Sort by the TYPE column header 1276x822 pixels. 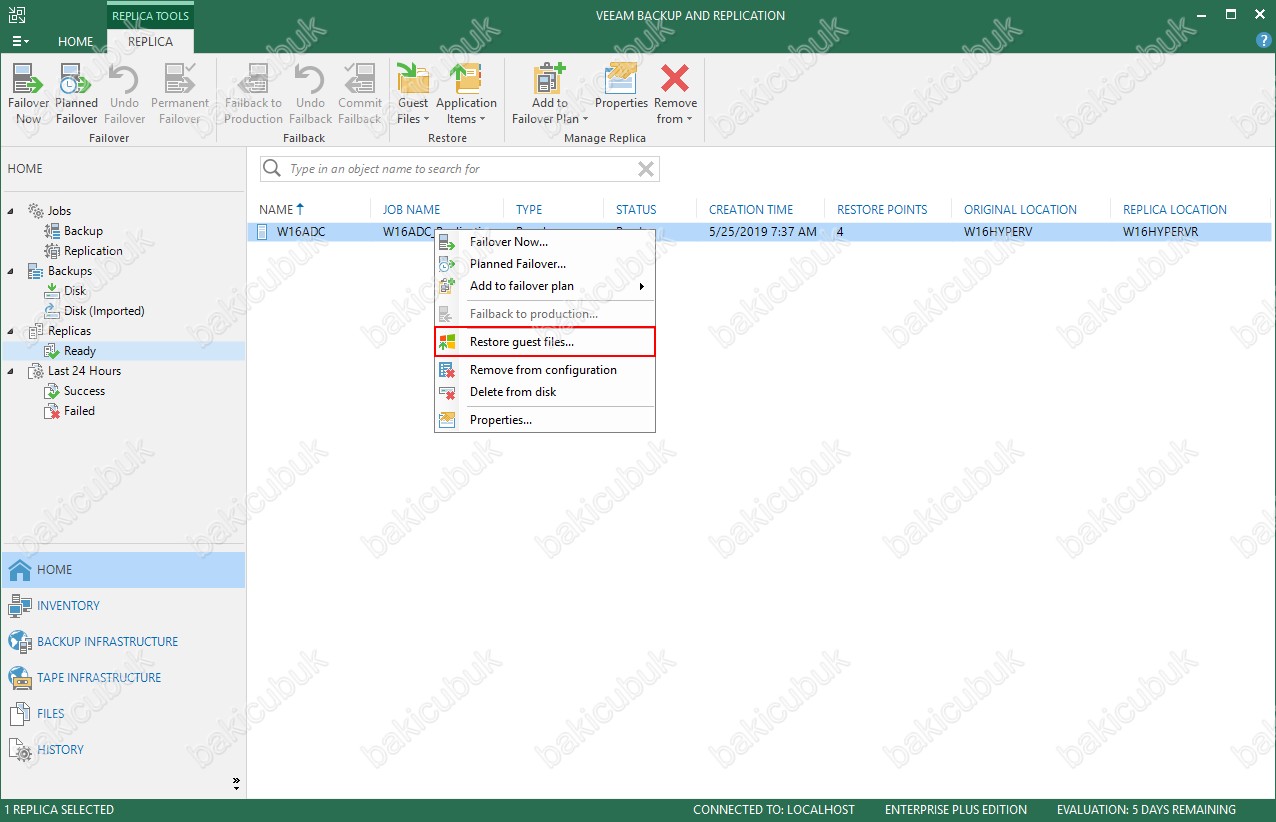[529, 210]
